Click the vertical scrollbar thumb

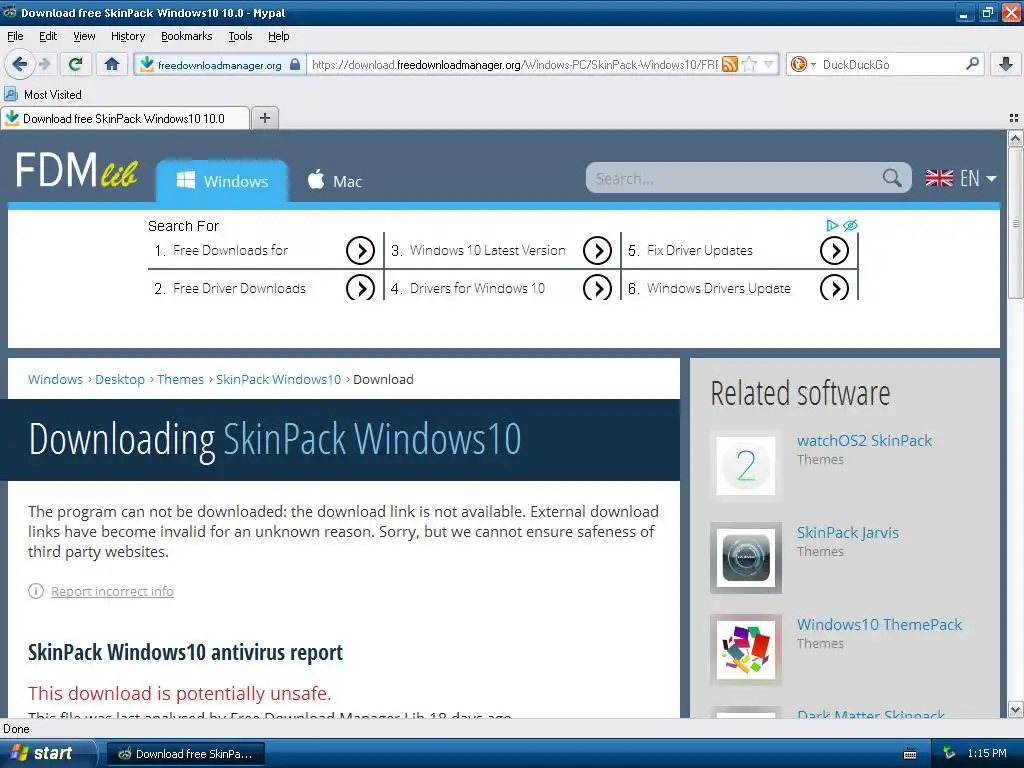tap(1015, 223)
